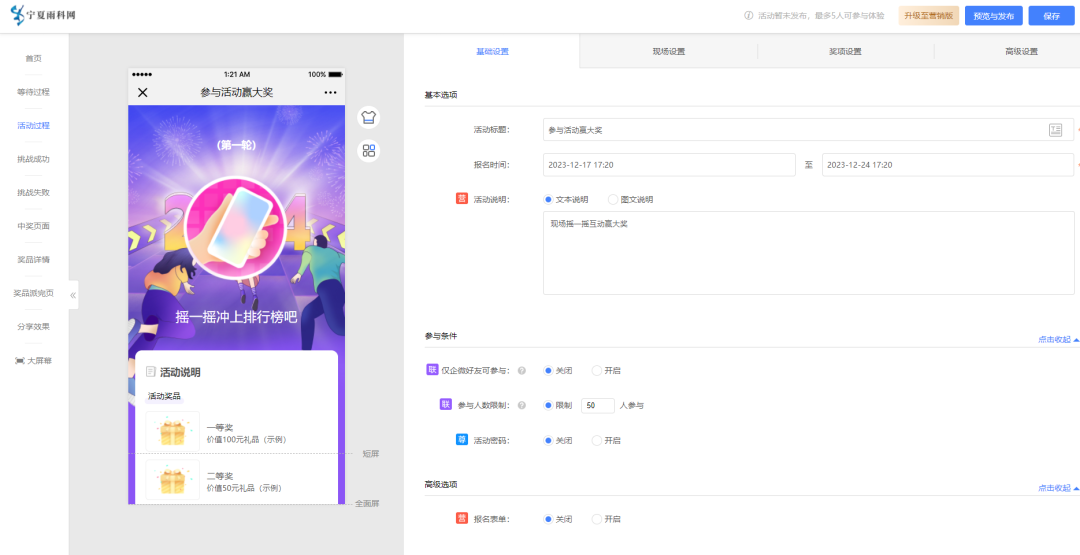Image resolution: width=1080 pixels, height=555 pixels.
Task: Click (第一轮) label in preview
Action: point(236,145)
